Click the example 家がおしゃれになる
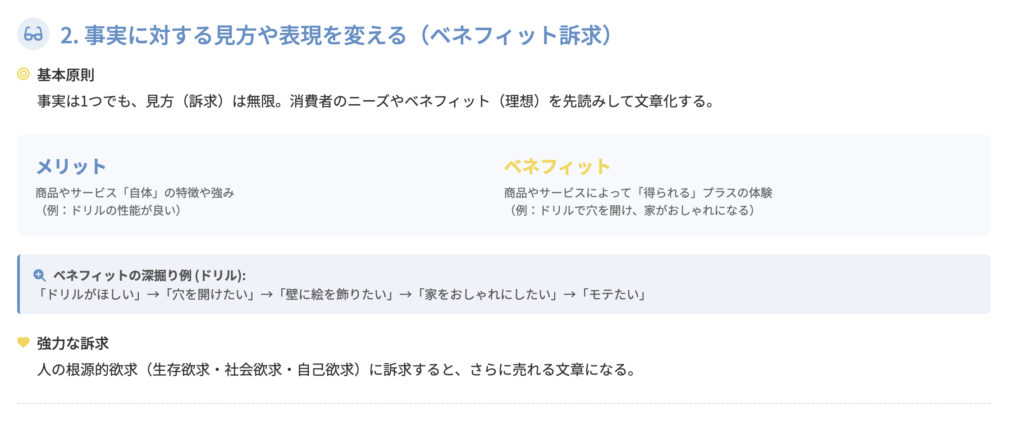The width and height of the screenshot is (1024, 425). pyautogui.click(x=632, y=210)
